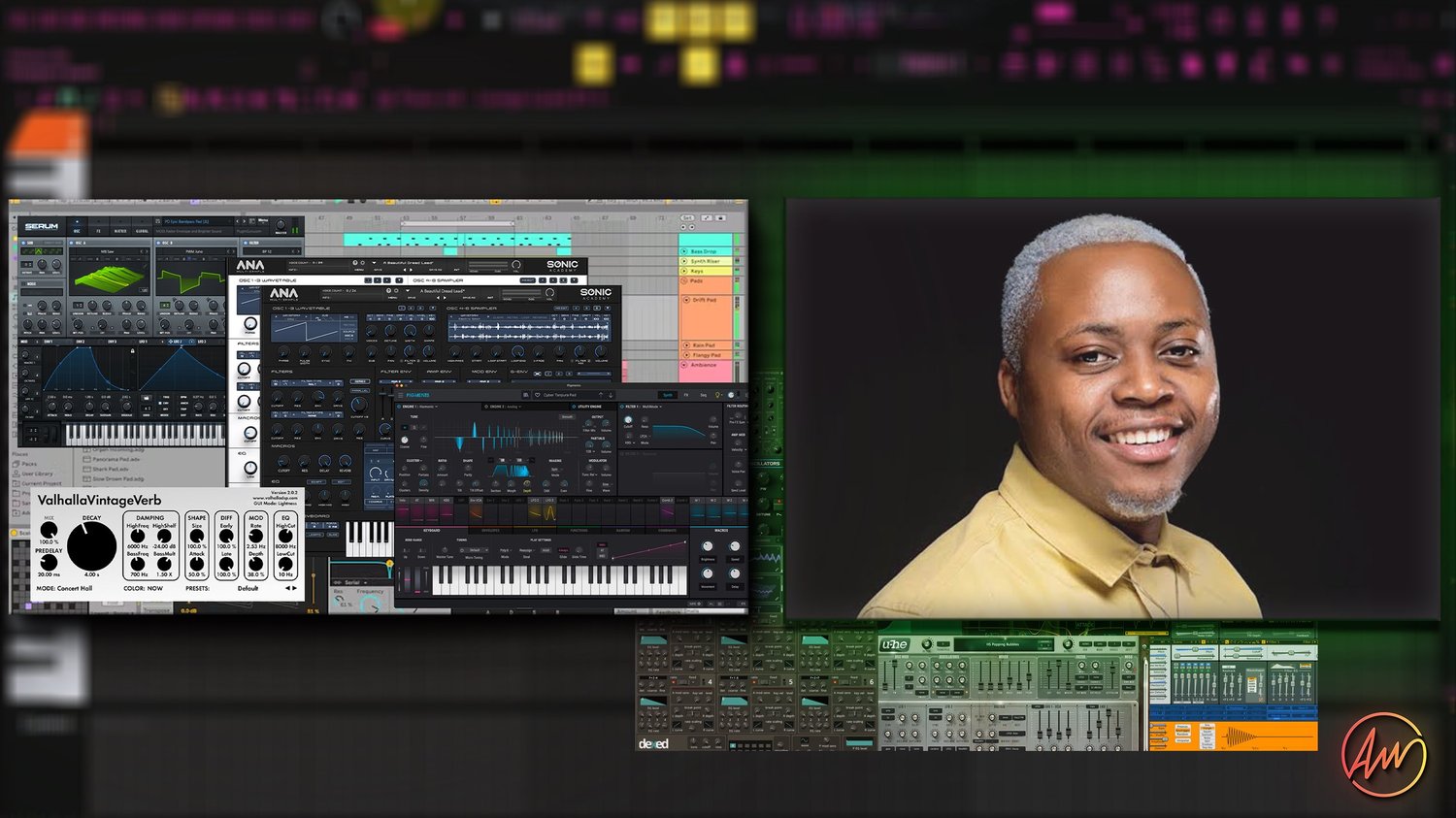Image resolution: width=1456 pixels, height=818 pixels.
Task: Click the previous preset up arrow in Pigments
Action: 602,395
